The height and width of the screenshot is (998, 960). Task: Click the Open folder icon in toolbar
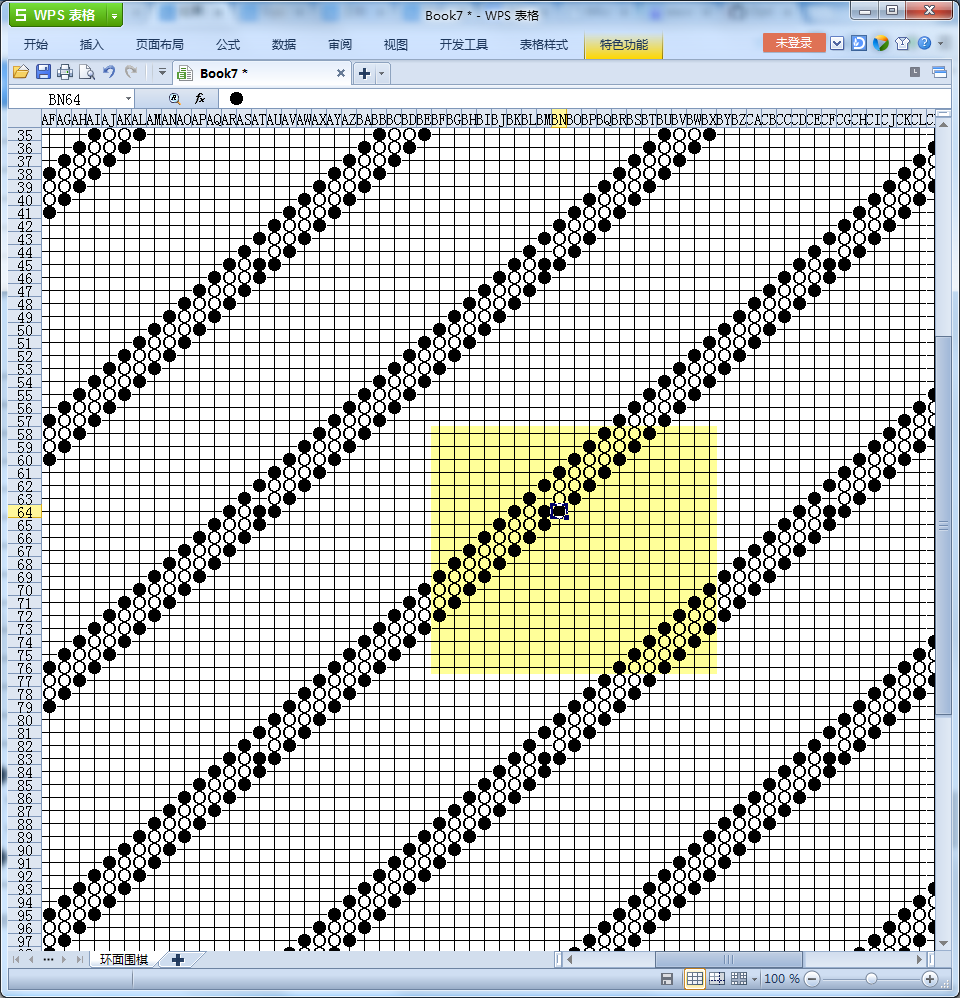pyautogui.click(x=20, y=72)
